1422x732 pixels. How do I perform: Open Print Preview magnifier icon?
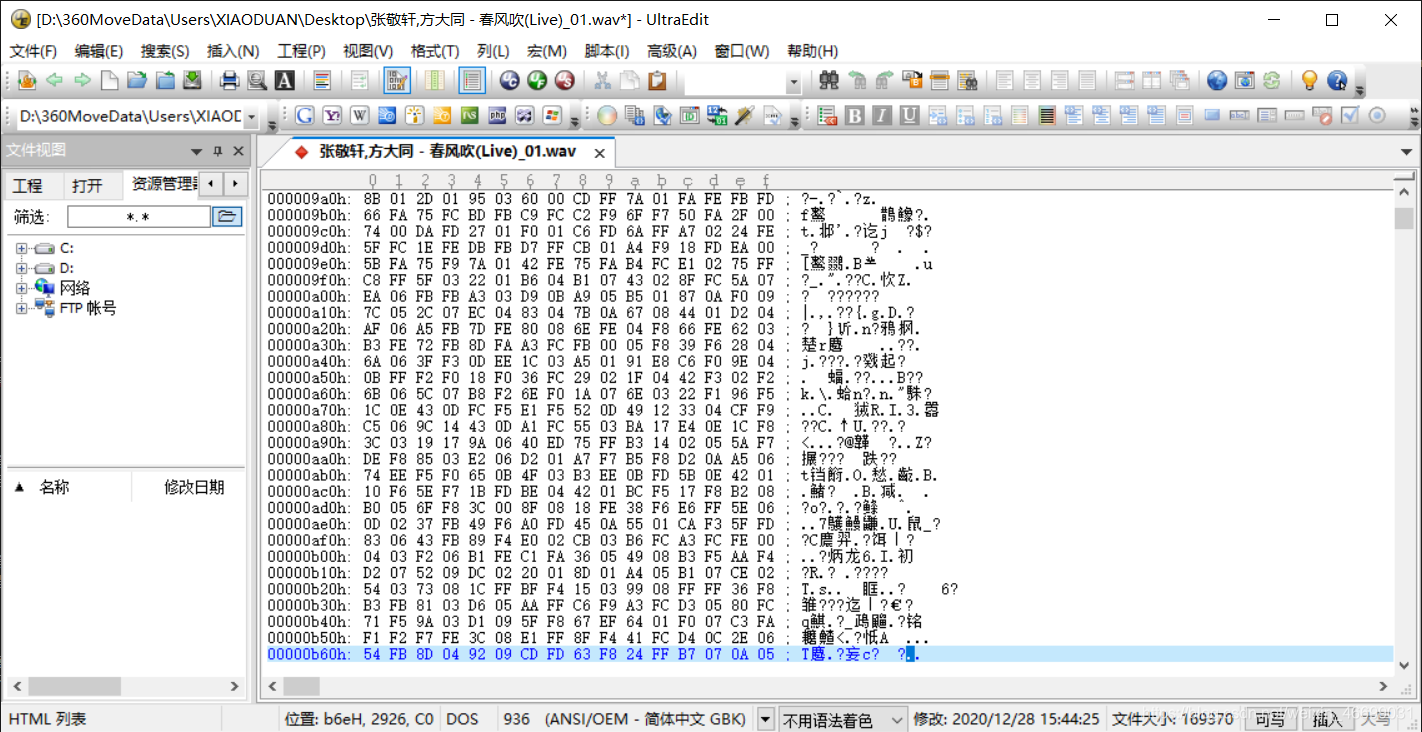pyautogui.click(x=257, y=81)
